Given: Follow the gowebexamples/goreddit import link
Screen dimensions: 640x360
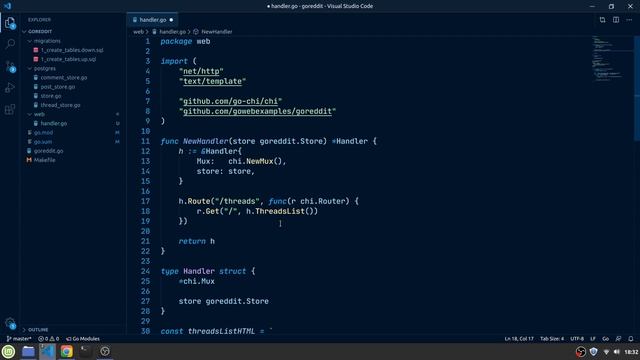Looking at the screenshot, I should point(258,111).
